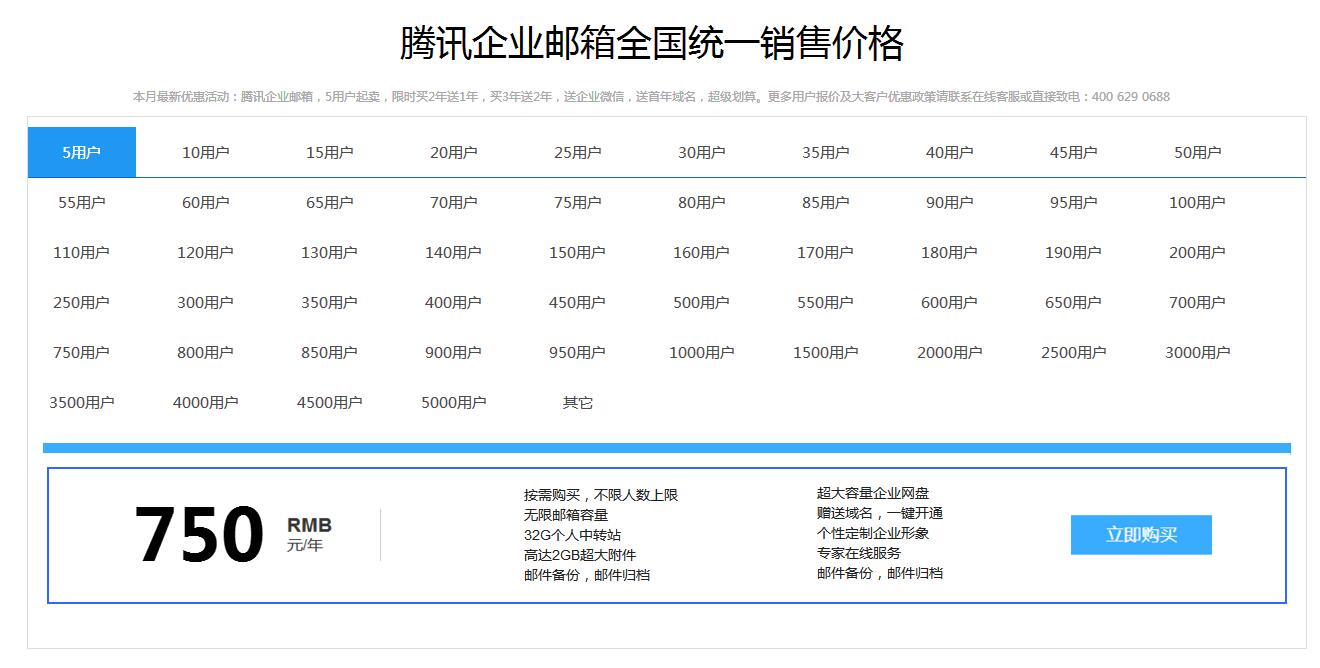The width and height of the screenshot is (1320, 668).
Task: Select the 1000用户 tier
Action: (701, 352)
